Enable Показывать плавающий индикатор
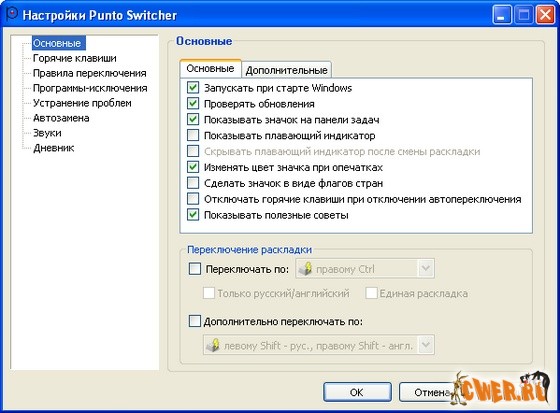 [193, 135]
